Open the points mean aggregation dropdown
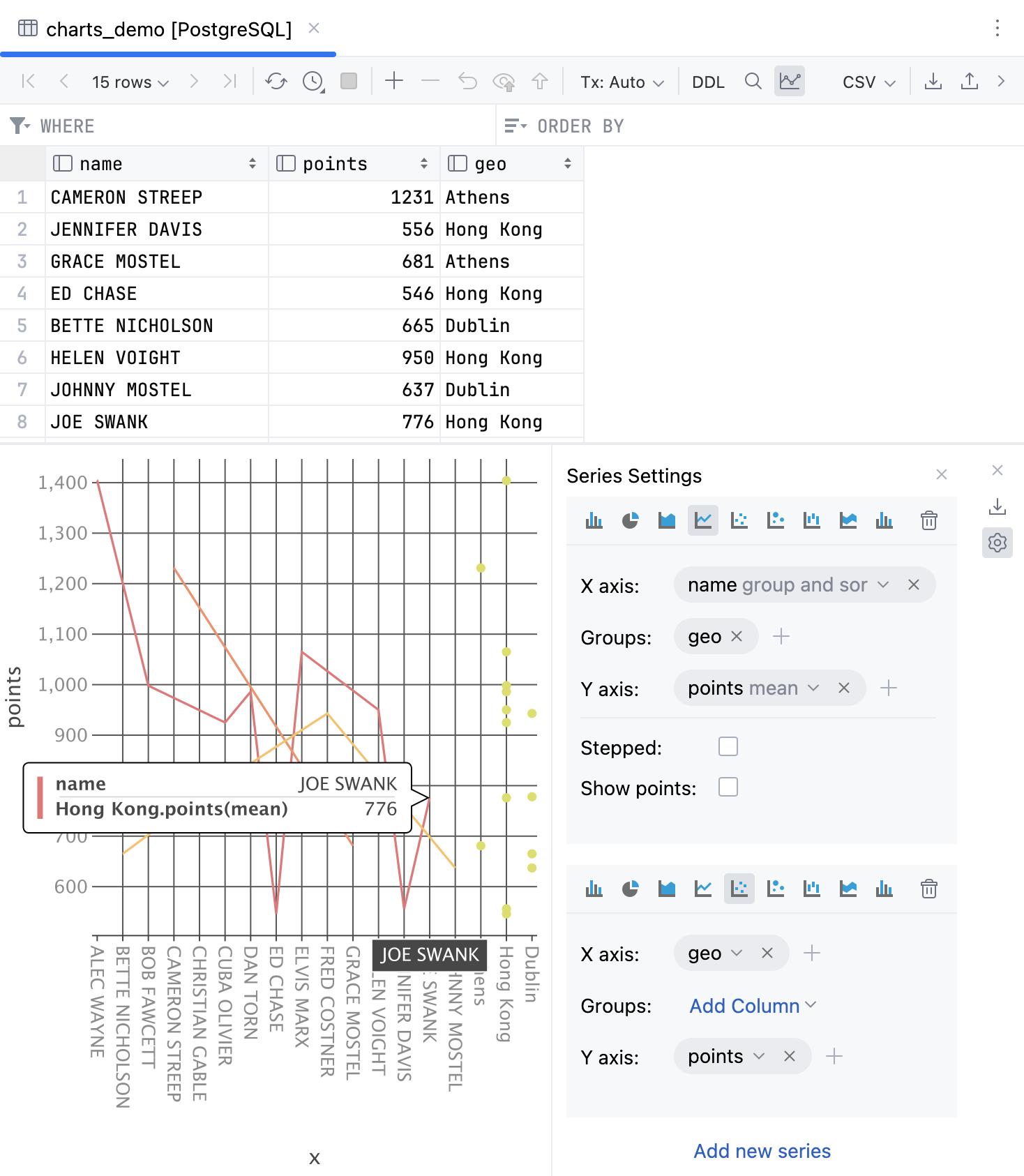This screenshot has width=1024, height=1176. pyautogui.click(x=813, y=688)
